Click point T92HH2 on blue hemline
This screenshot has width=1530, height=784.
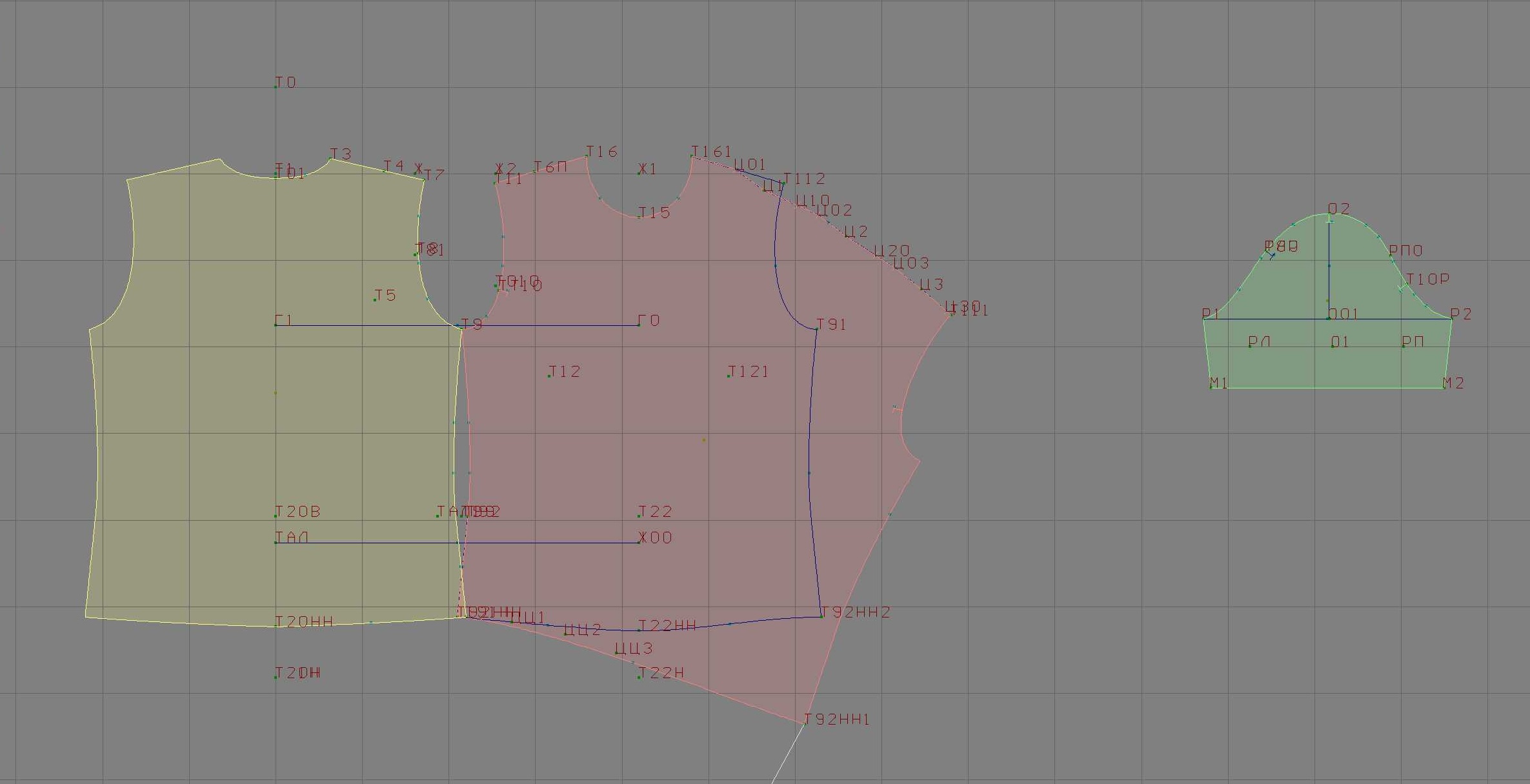821,616
